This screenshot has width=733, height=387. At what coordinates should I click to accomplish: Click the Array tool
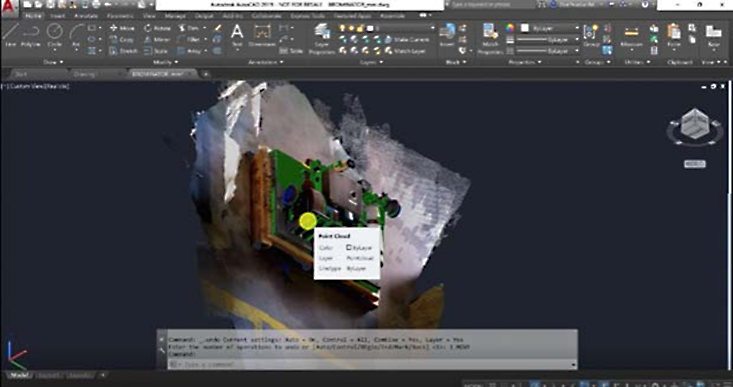coord(190,51)
